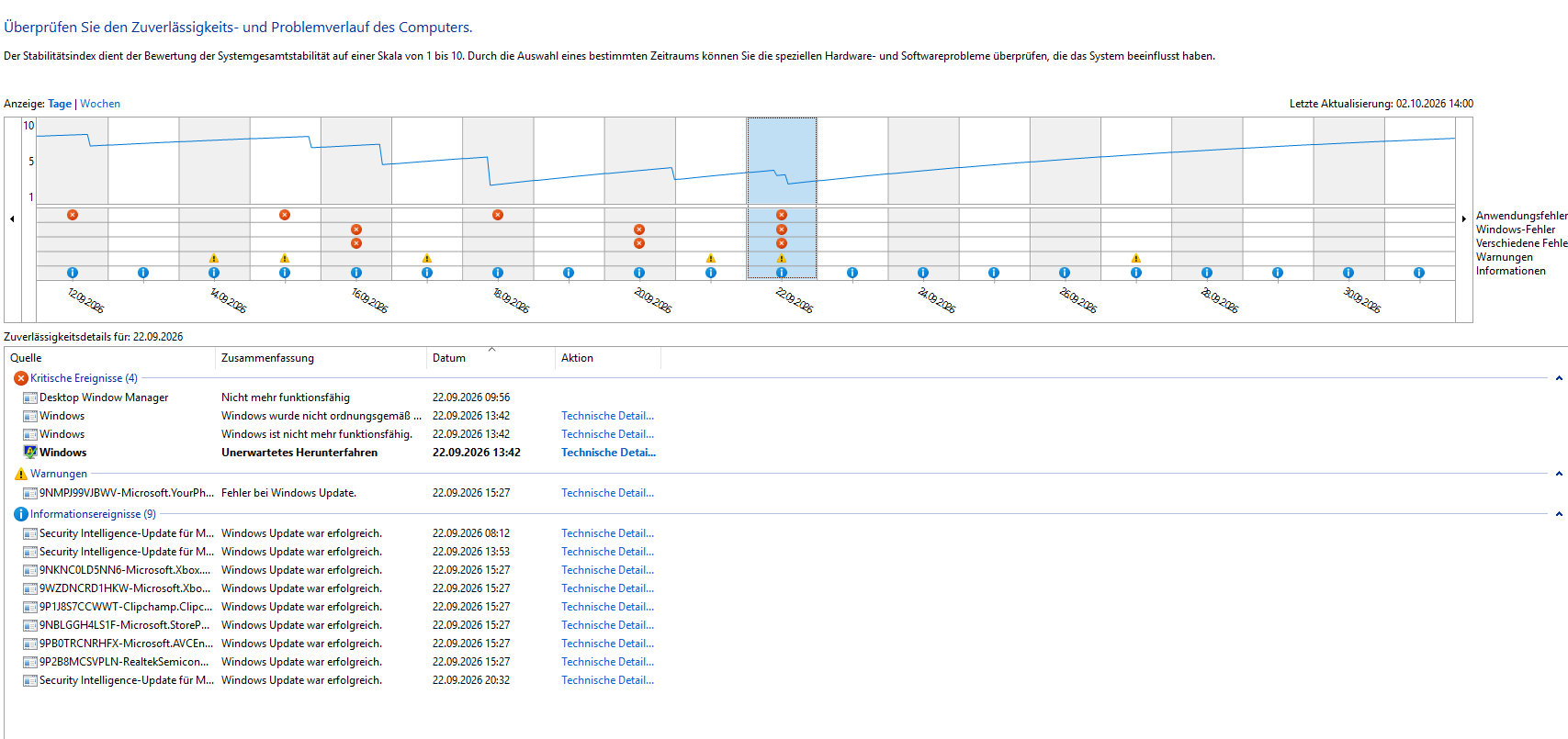Click the Windows-Fehler icon on 16.09.2026
The width and height of the screenshot is (1568, 739).
click(356, 230)
